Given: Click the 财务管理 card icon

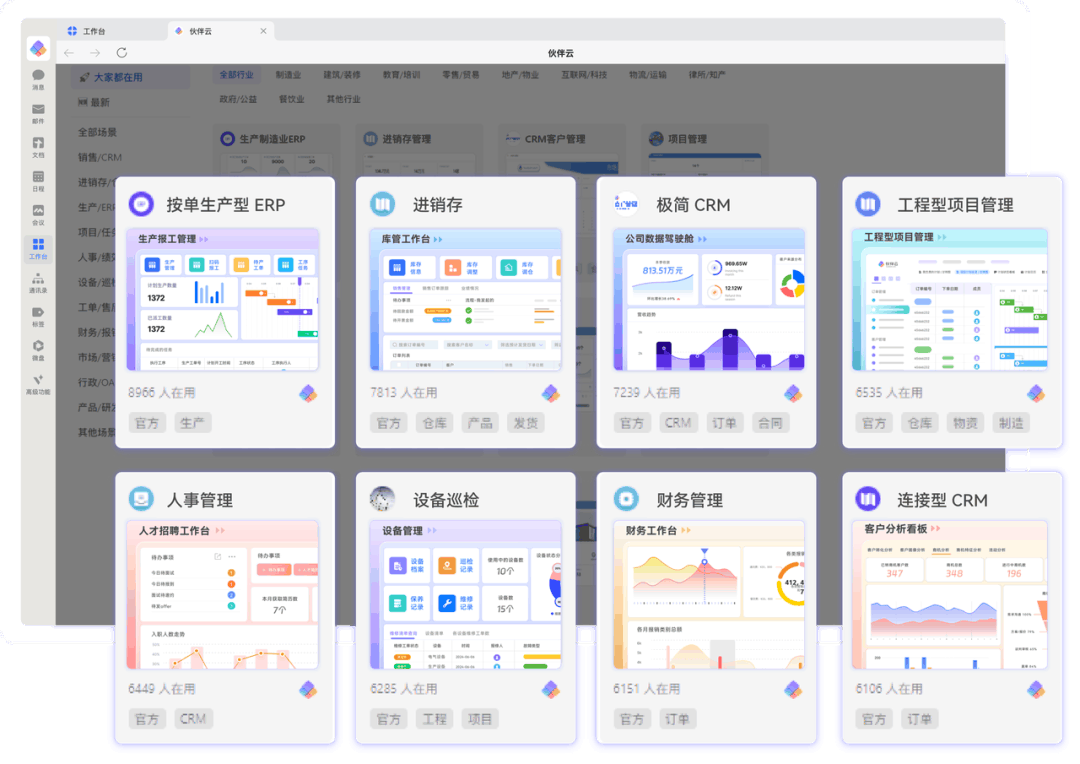Looking at the screenshot, I should pyautogui.click(x=626, y=499).
